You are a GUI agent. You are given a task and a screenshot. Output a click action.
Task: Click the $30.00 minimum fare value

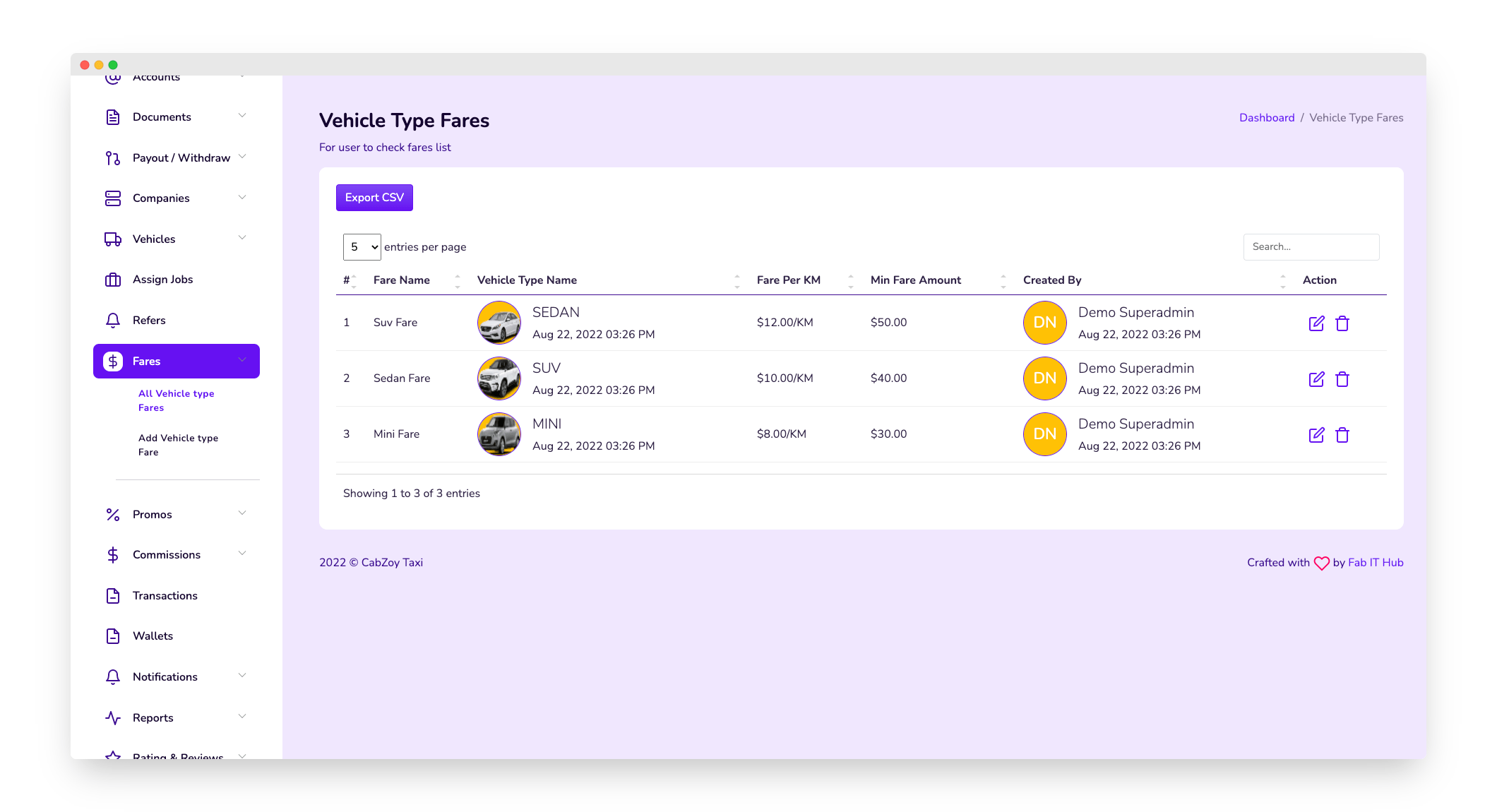[x=888, y=434]
